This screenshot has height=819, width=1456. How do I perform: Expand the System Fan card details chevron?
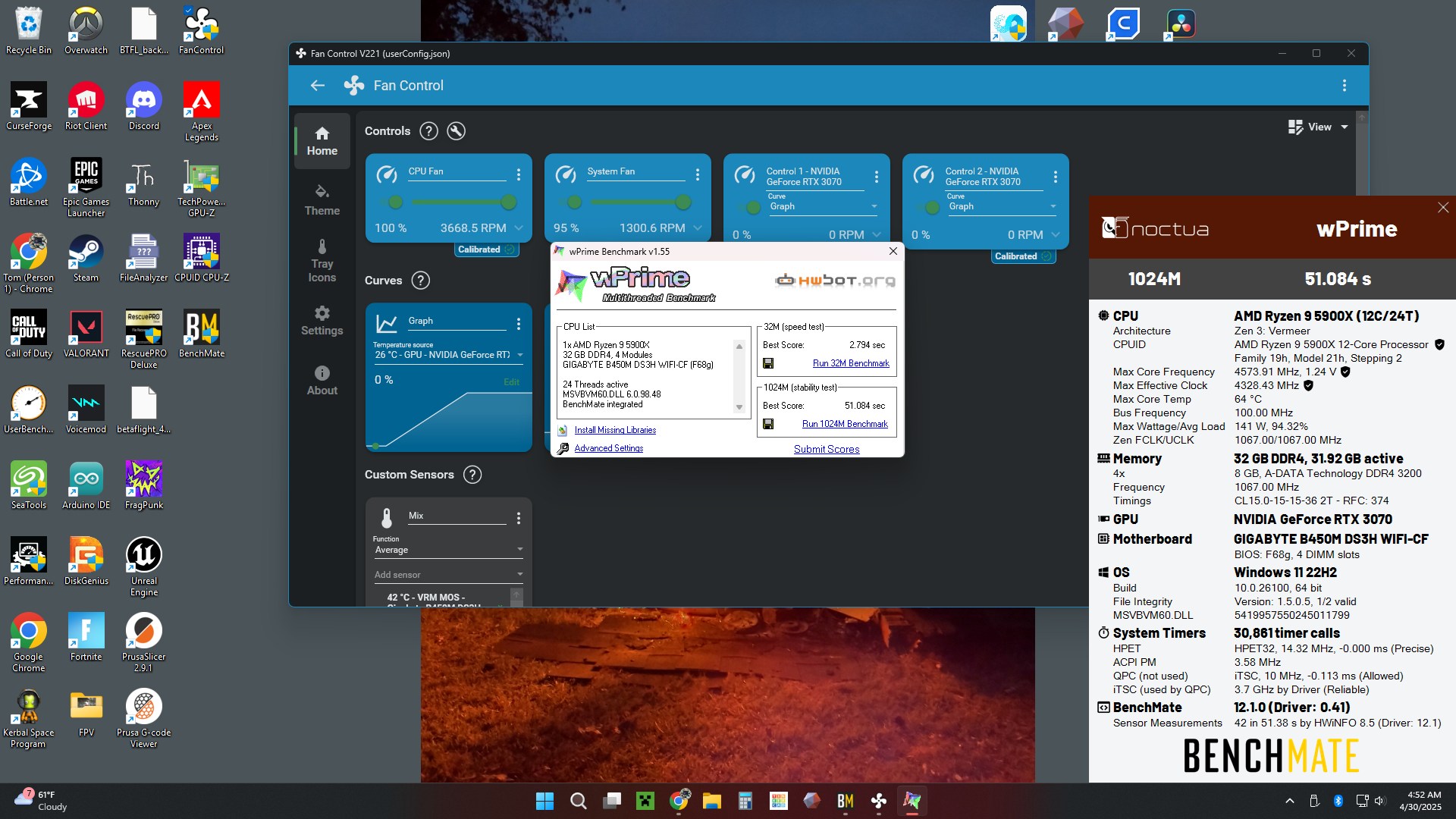pyautogui.click(x=698, y=228)
